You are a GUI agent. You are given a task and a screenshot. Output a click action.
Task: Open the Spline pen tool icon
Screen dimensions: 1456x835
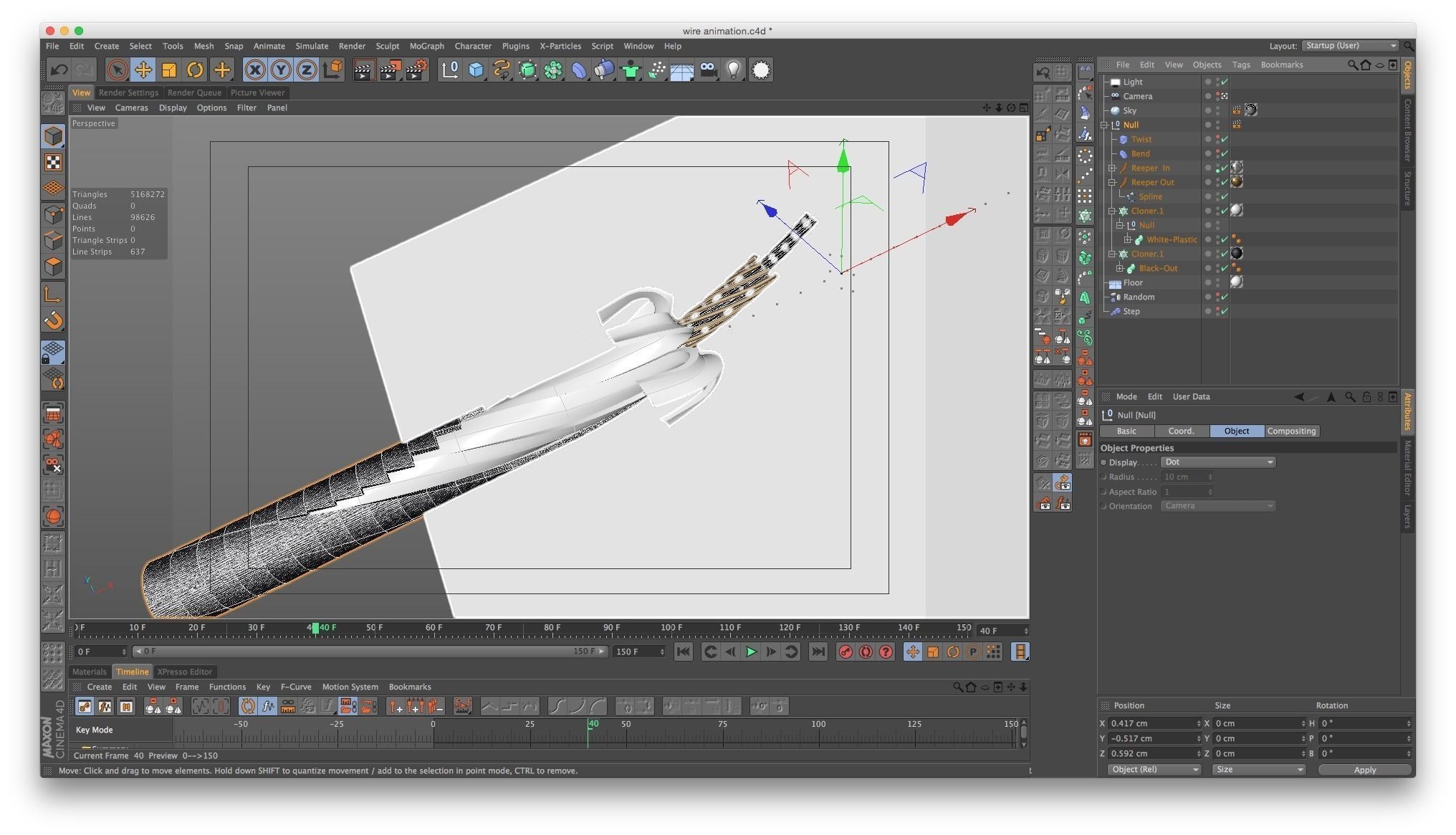pyautogui.click(x=502, y=70)
